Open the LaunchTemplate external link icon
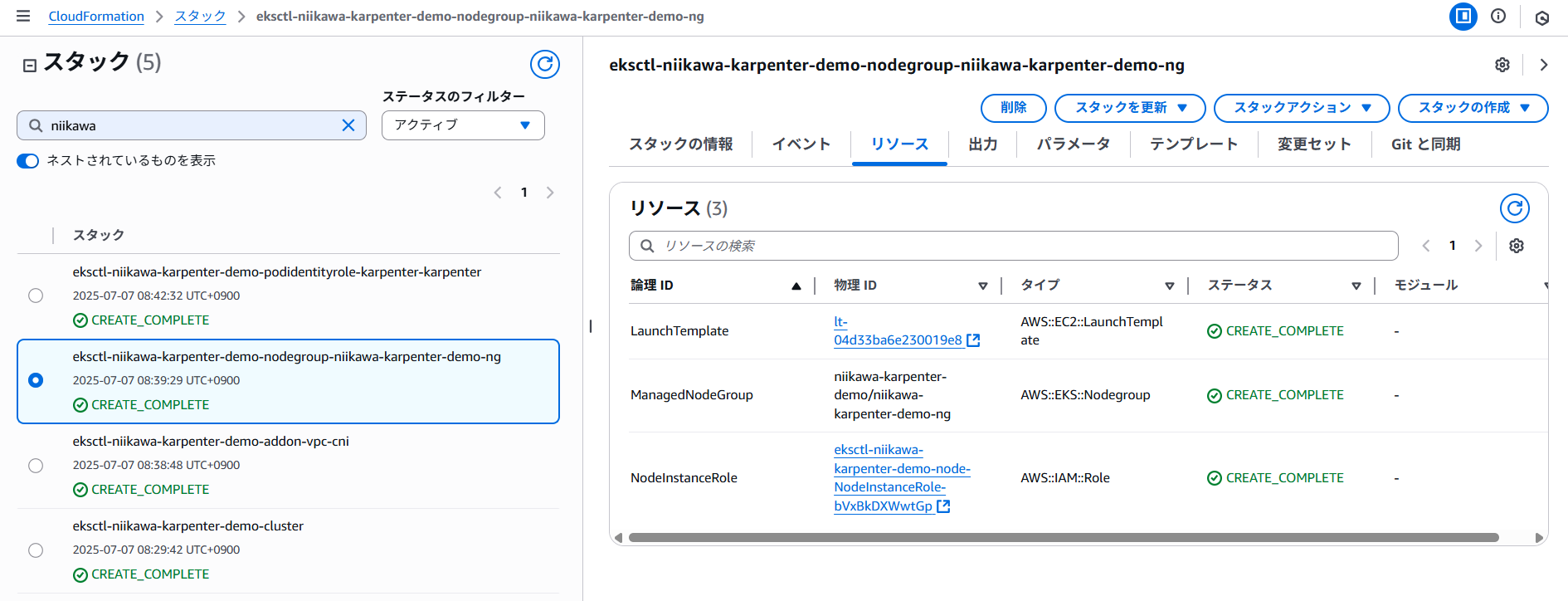The image size is (1568, 601). click(x=974, y=340)
